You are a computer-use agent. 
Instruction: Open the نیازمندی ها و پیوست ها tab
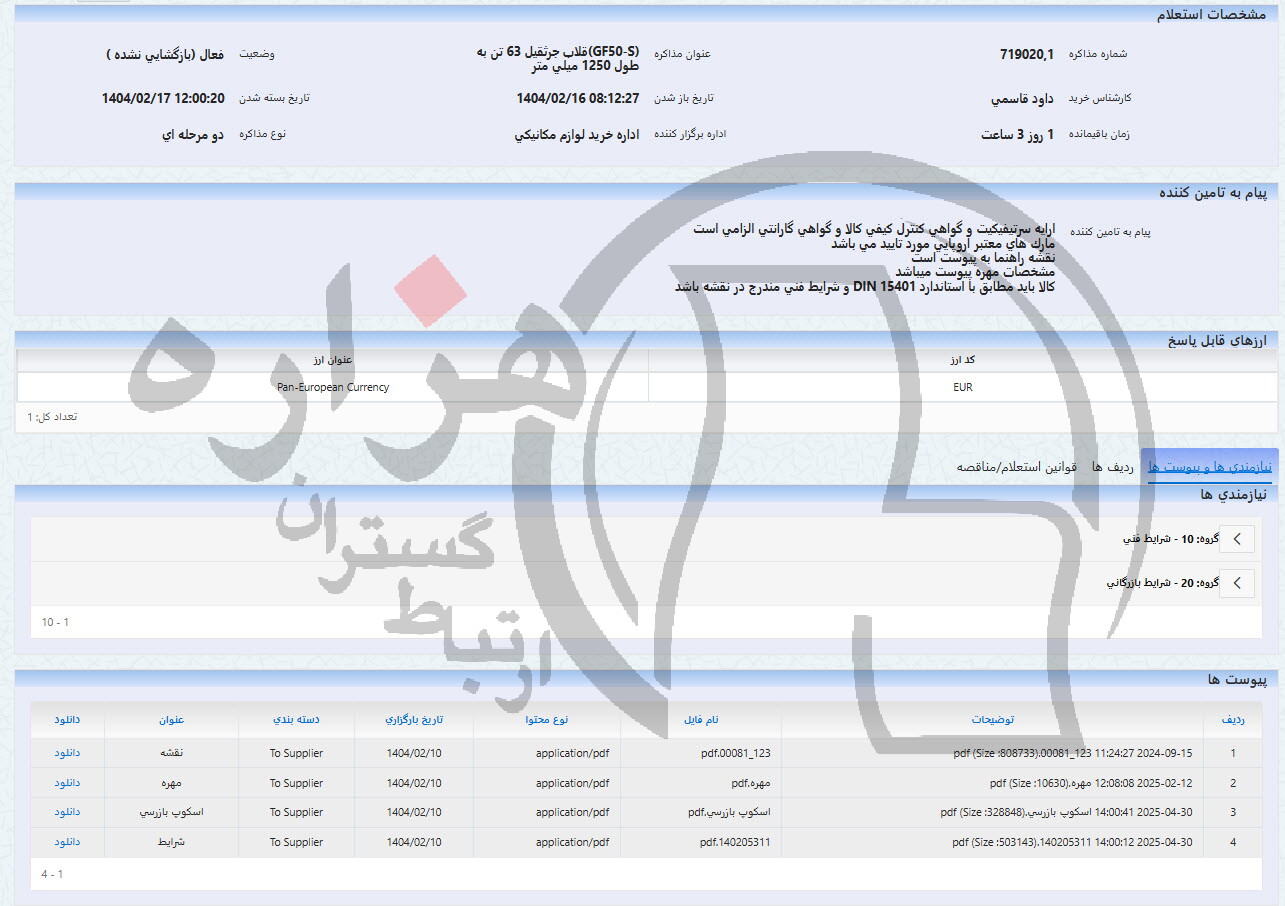click(1209, 465)
